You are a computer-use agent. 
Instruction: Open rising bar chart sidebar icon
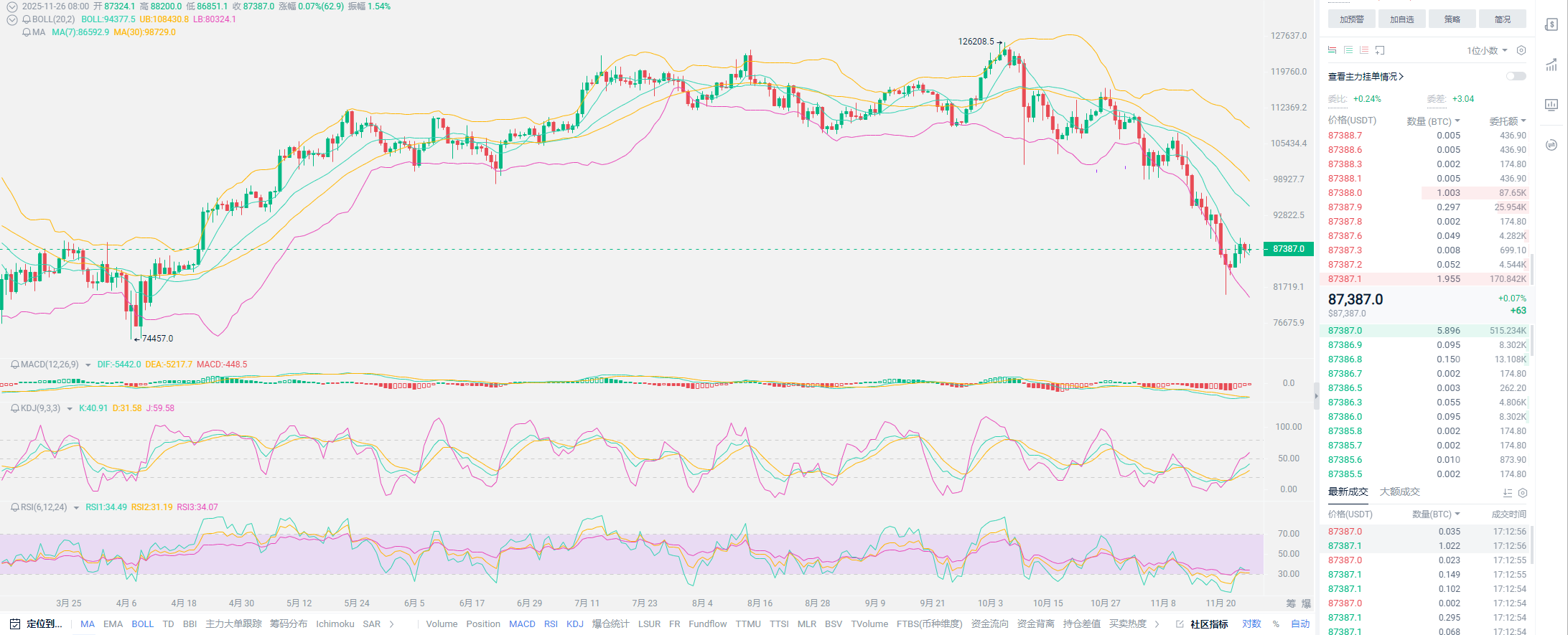1551,65
